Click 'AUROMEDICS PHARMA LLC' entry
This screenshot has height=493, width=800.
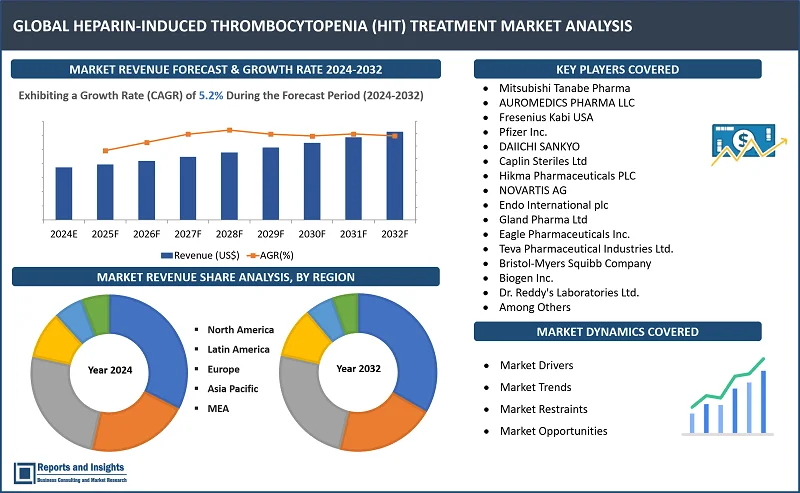pos(567,103)
